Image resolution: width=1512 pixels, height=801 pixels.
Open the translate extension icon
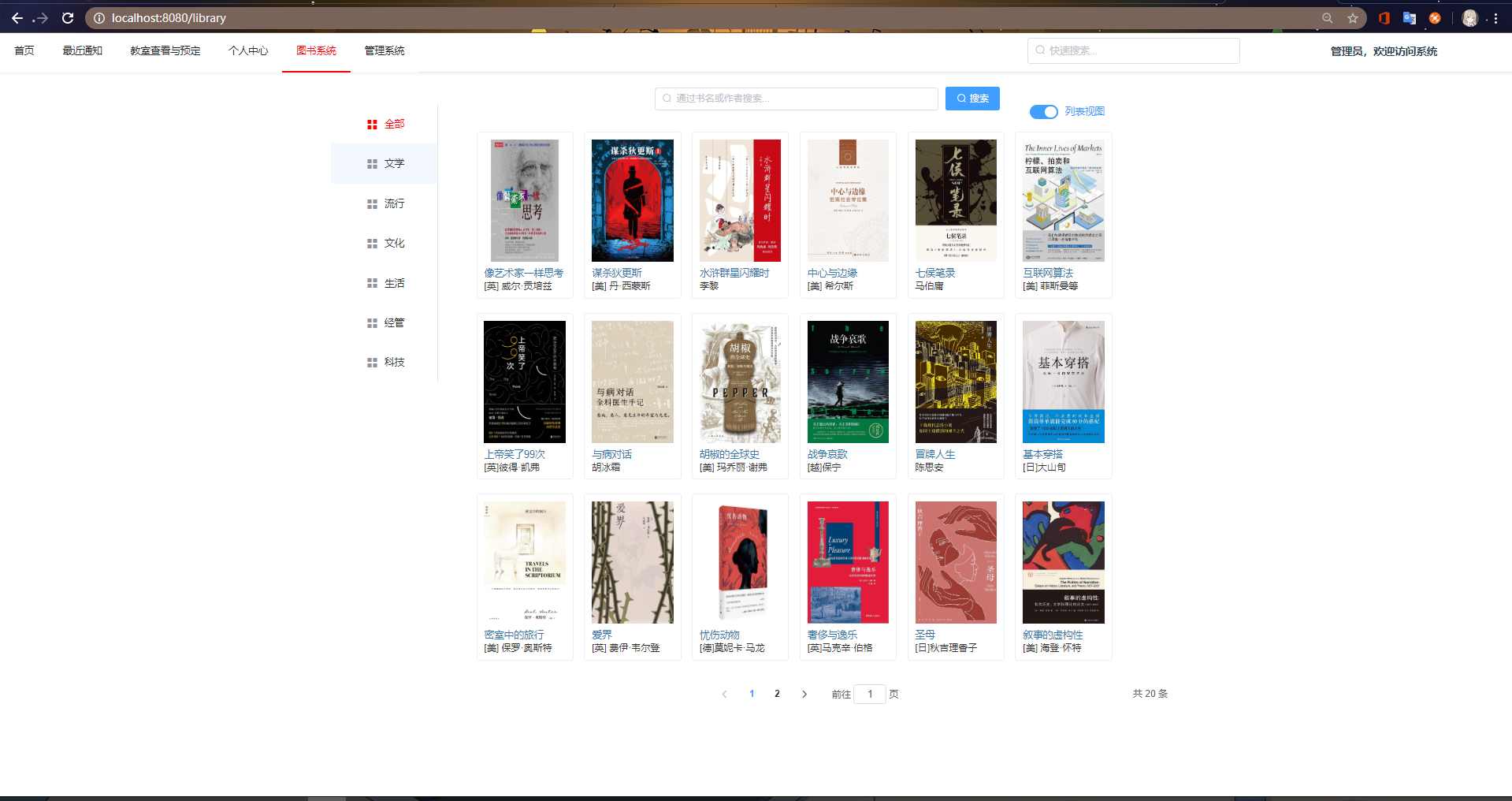pos(1410,18)
